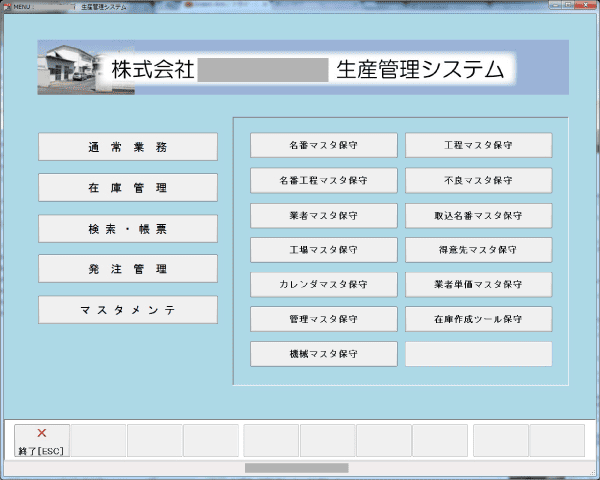Launch 工程マスタ保守
The image size is (600, 480).
[x=478, y=145]
